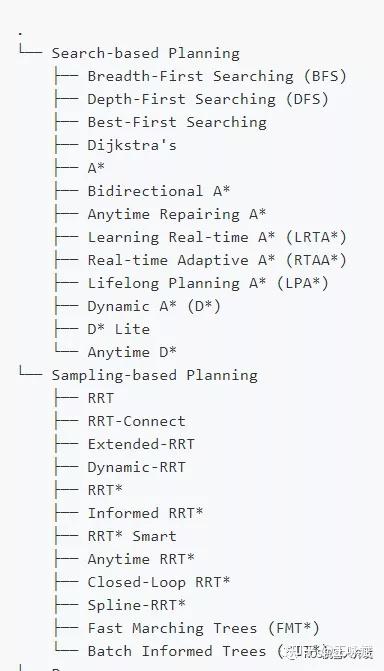The height and width of the screenshot is (671, 384).
Task: Click the Informed RRT* entry
Action: [145, 513]
